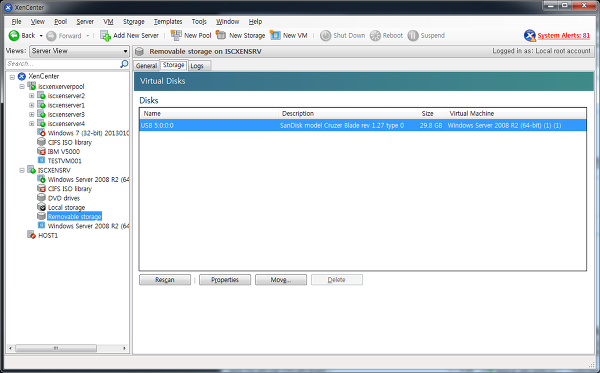The image size is (600, 373).
Task: Open the Templates menu
Action: pos(168,22)
